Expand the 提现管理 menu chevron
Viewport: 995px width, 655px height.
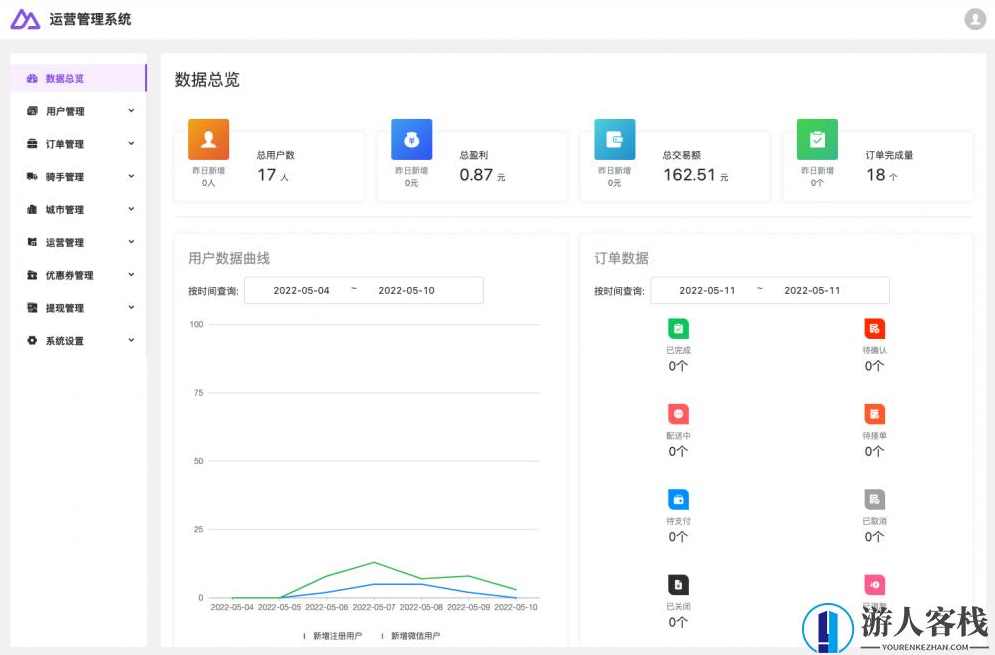point(130,307)
